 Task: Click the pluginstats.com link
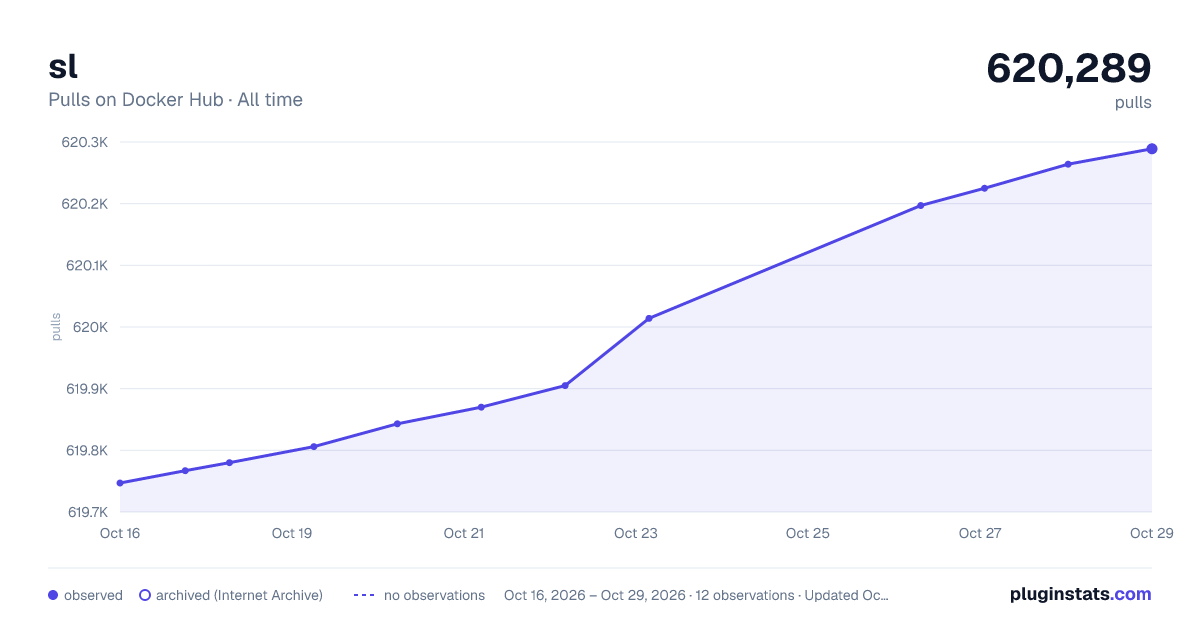1080,594
